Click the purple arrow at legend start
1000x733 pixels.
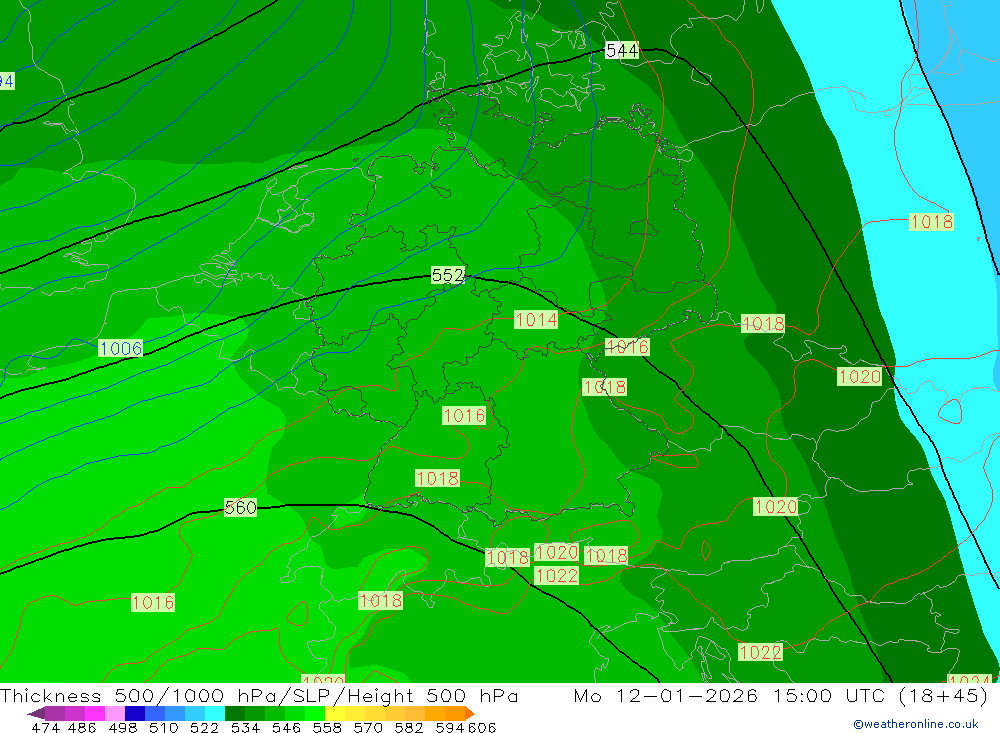36,713
